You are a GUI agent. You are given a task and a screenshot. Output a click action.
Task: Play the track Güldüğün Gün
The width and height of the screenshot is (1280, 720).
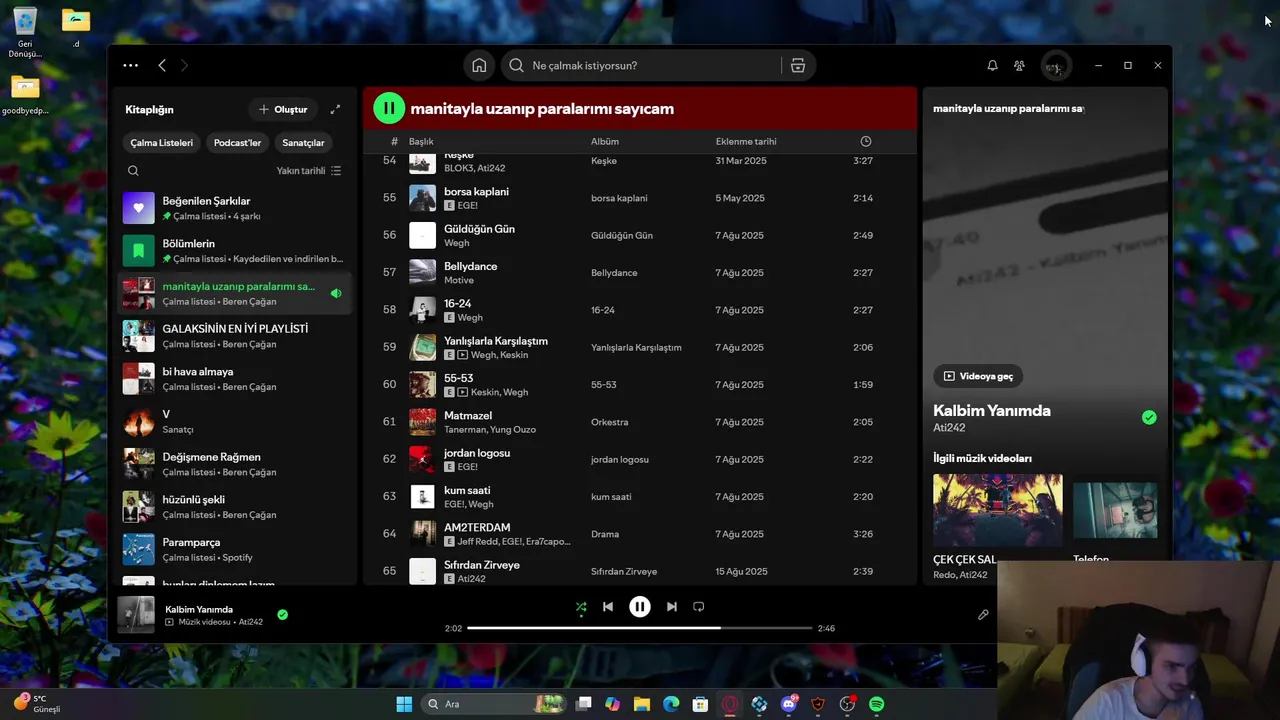point(640,235)
